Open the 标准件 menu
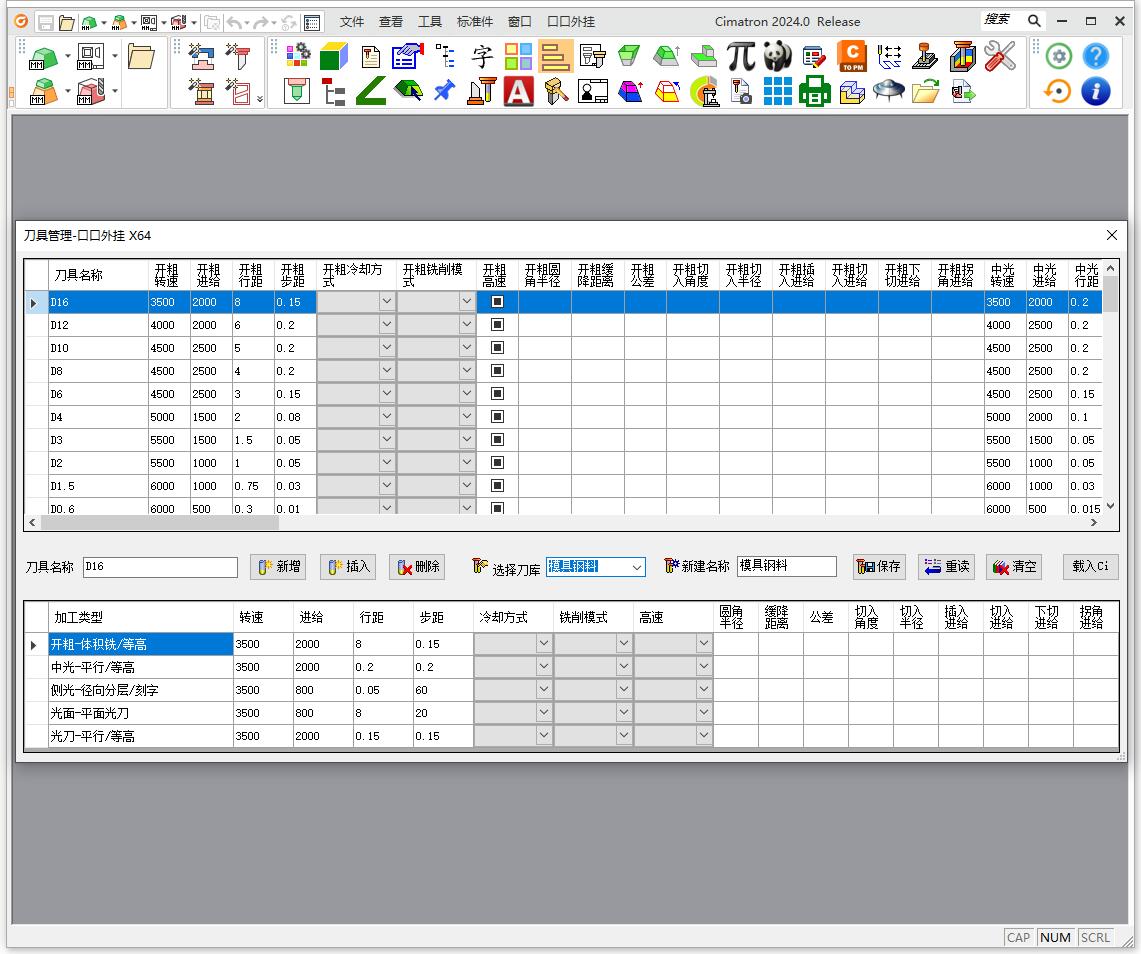The image size is (1141, 954). (x=474, y=21)
